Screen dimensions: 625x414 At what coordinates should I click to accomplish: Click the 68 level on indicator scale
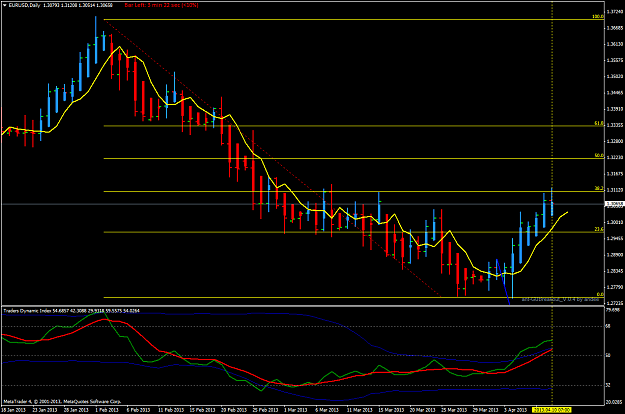(608, 326)
